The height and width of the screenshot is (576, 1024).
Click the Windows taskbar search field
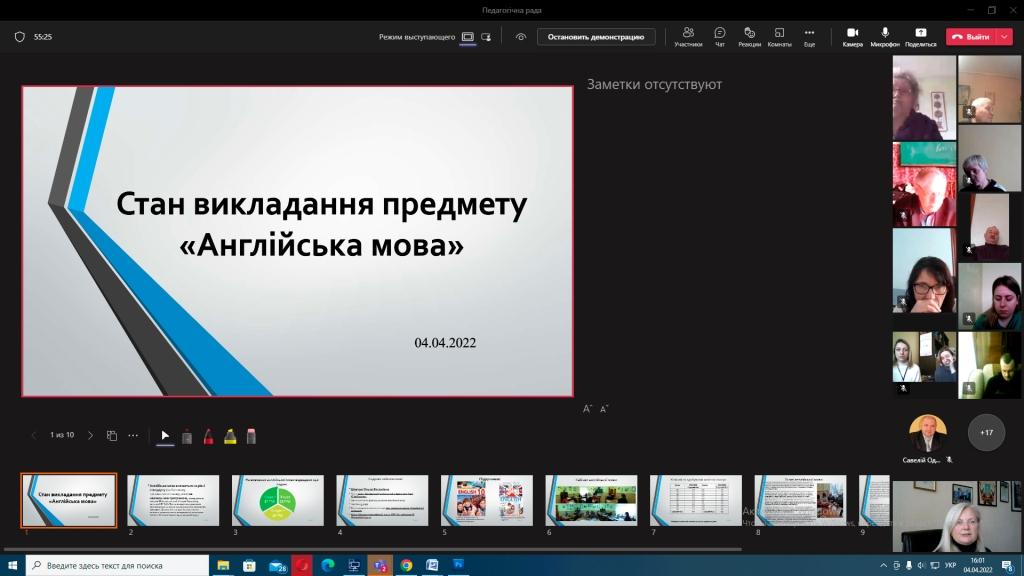click(x=118, y=565)
